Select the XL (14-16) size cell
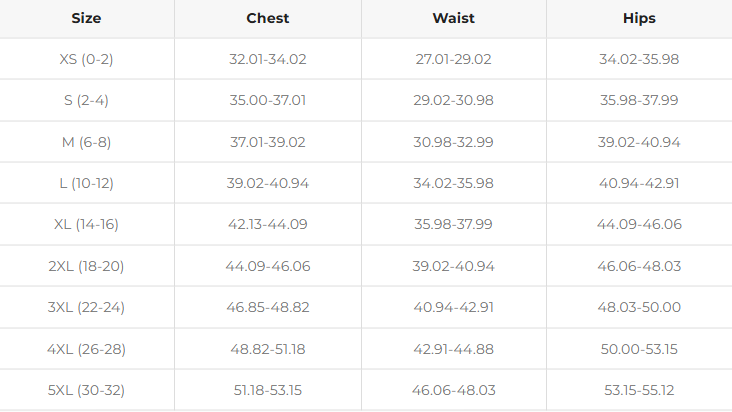 86,224
